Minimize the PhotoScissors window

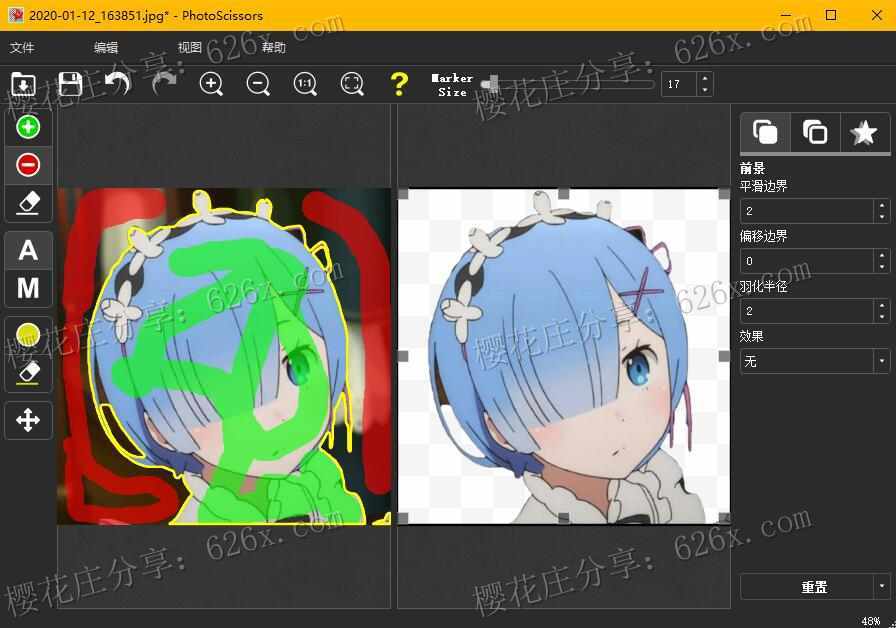click(x=786, y=15)
